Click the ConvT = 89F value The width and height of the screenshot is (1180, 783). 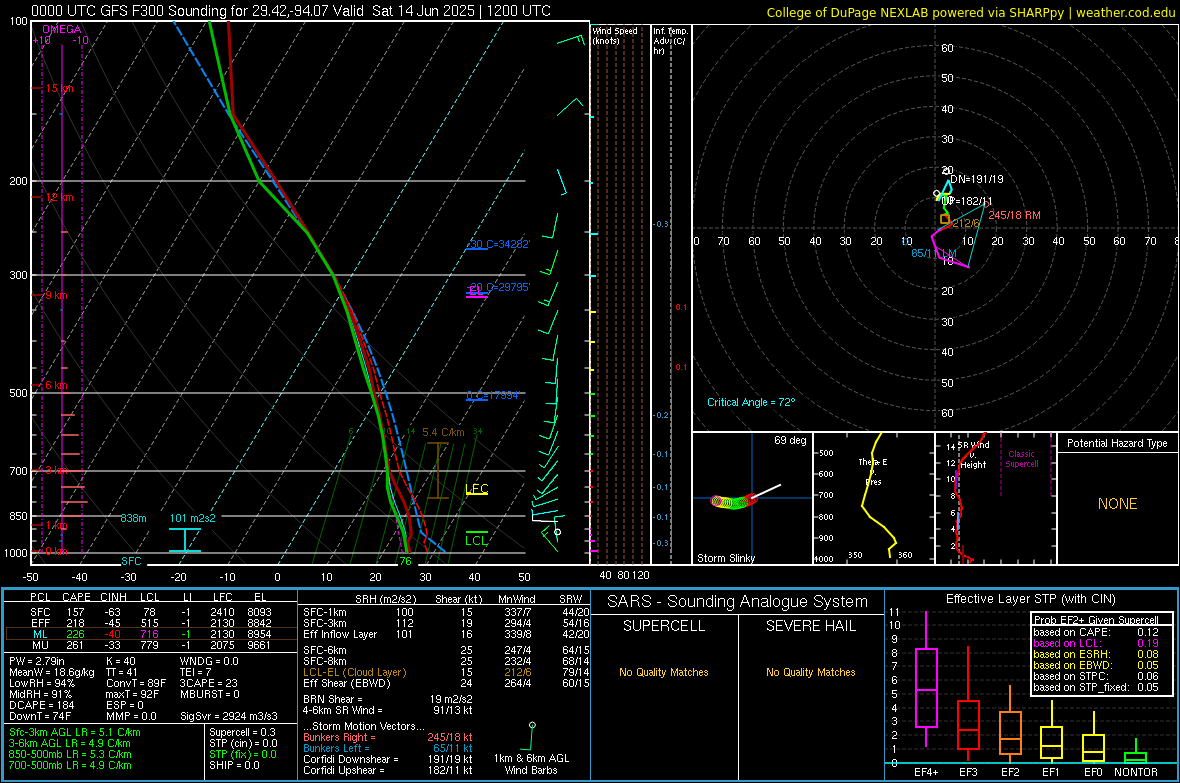click(136, 683)
